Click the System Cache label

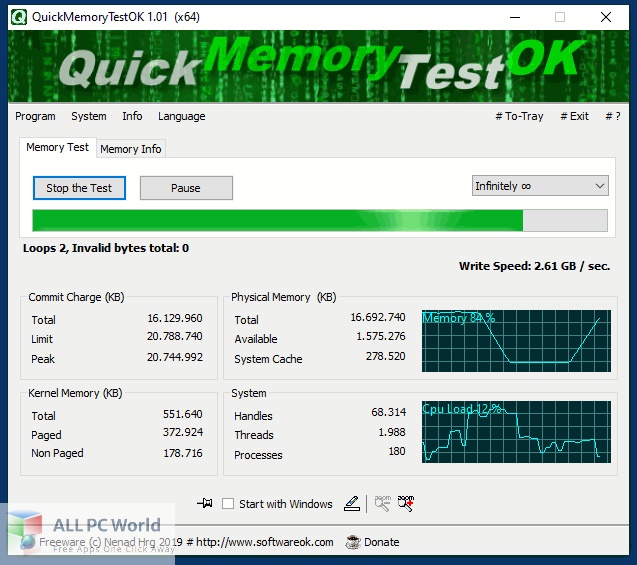[268, 359]
